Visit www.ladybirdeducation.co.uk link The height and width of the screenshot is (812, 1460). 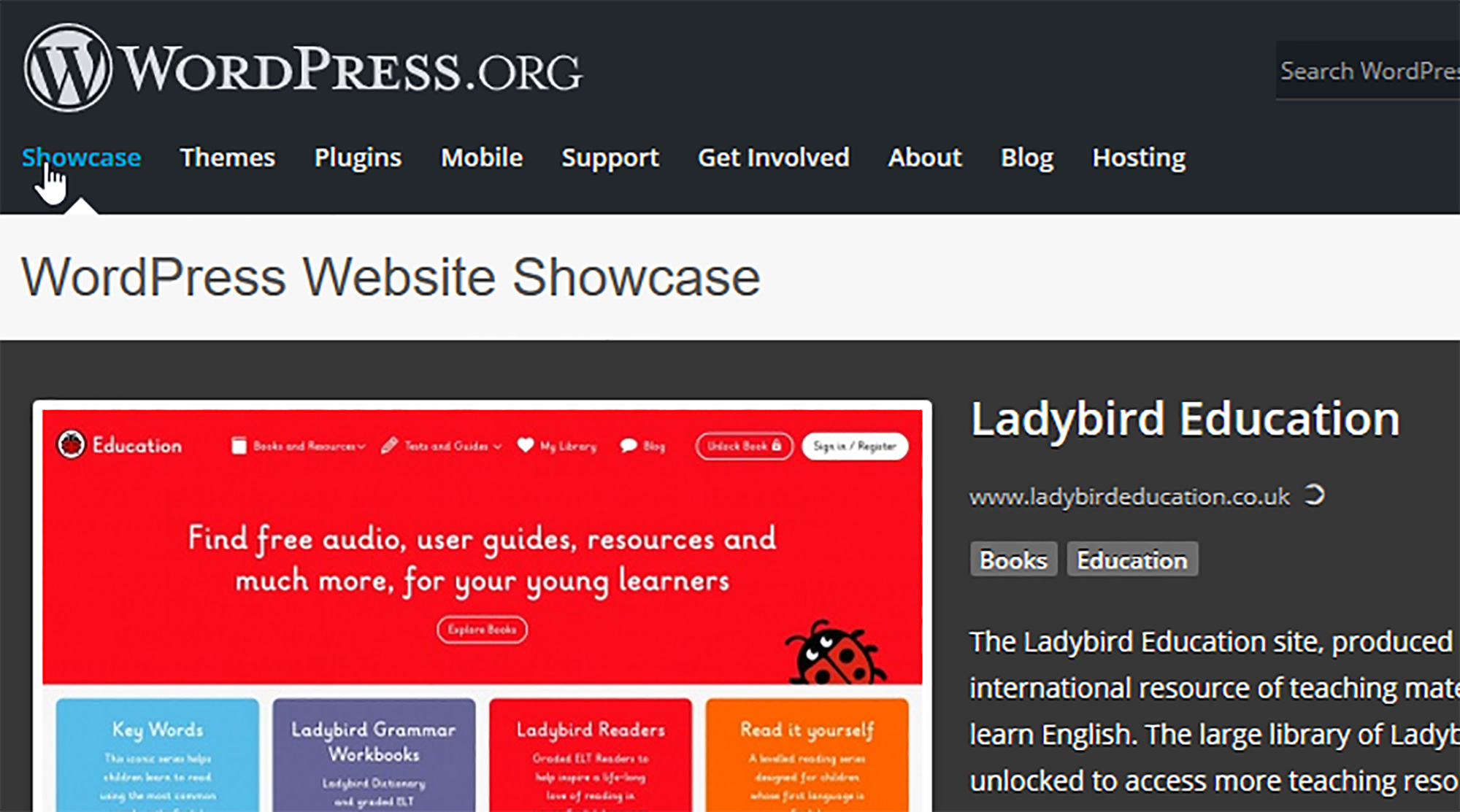pyautogui.click(x=1129, y=497)
